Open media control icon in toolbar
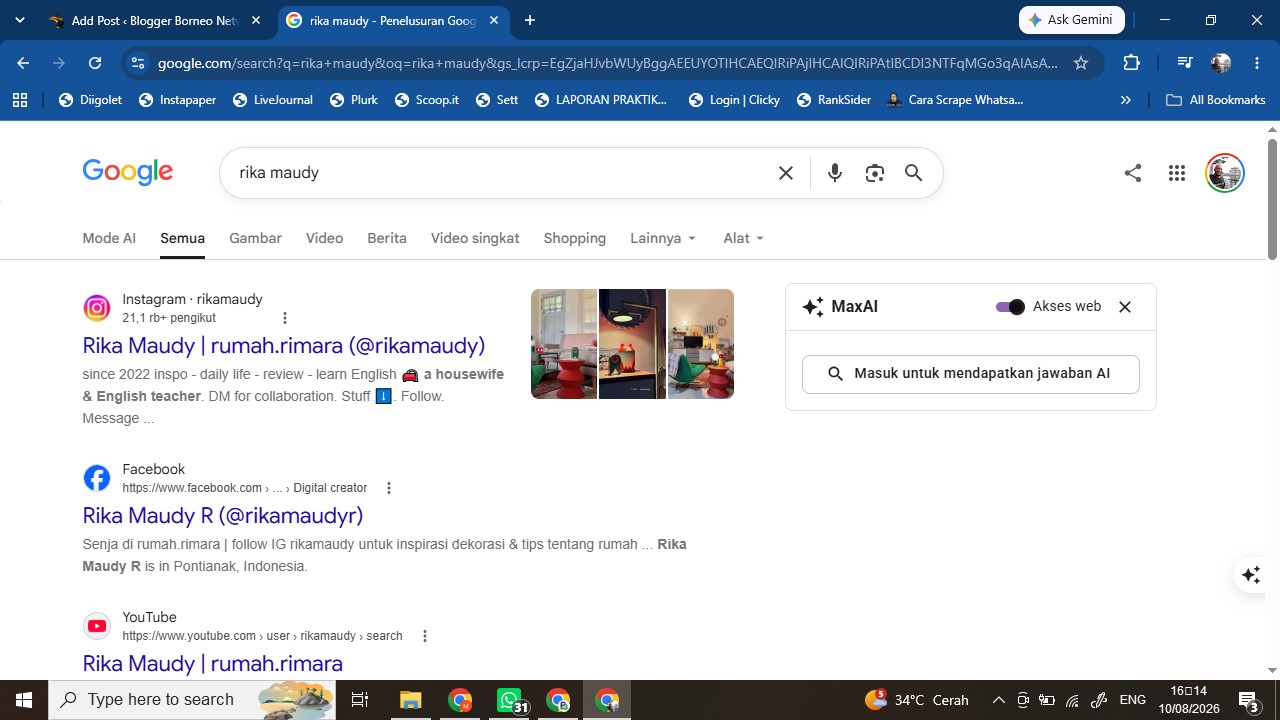 pyautogui.click(x=1185, y=63)
